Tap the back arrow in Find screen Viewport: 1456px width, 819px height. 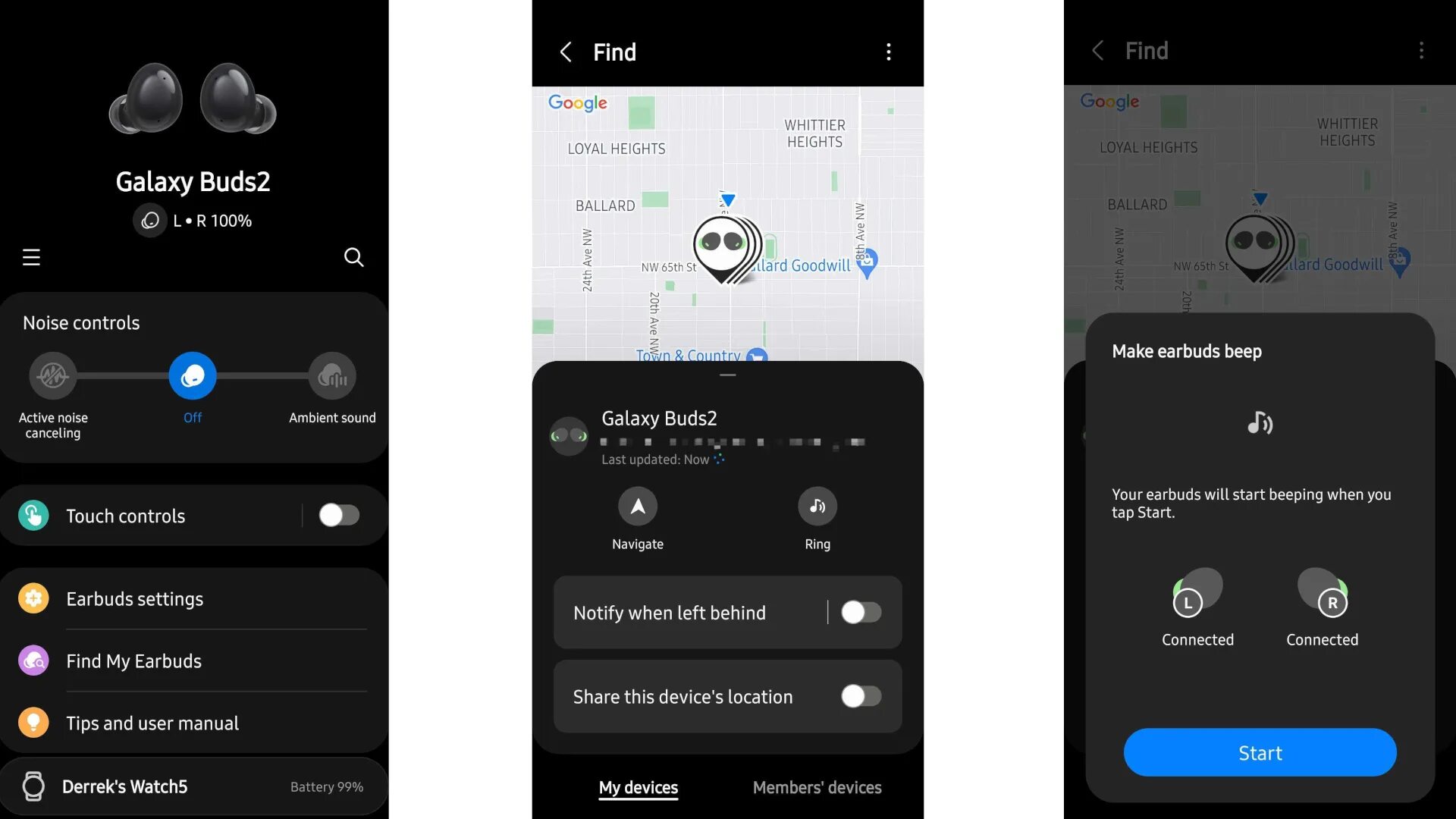pyautogui.click(x=564, y=52)
